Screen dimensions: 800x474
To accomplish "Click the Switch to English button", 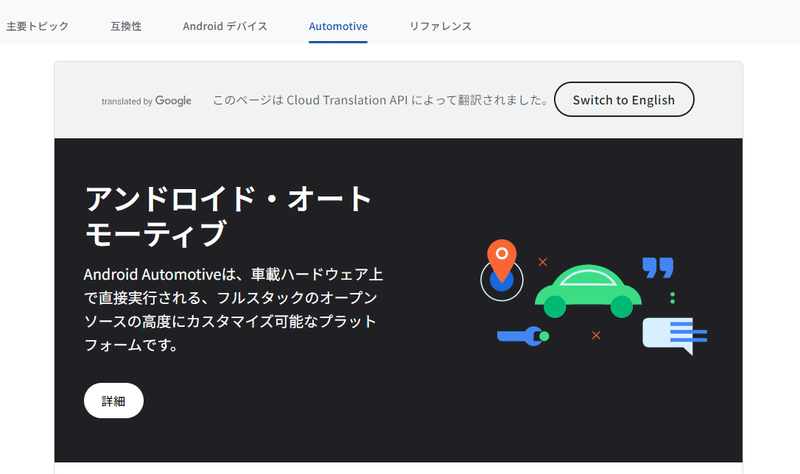I will tap(624, 99).
